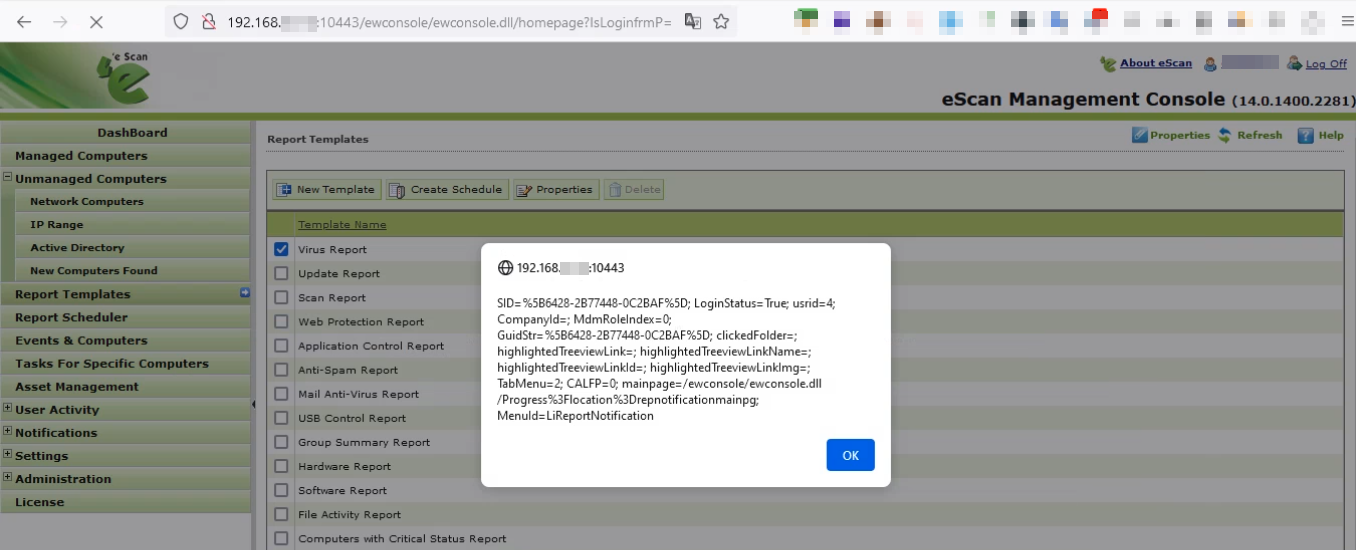Check the Anti-Spam Report checkbox
The width and height of the screenshot is (1356, 550).
[281, 369]
